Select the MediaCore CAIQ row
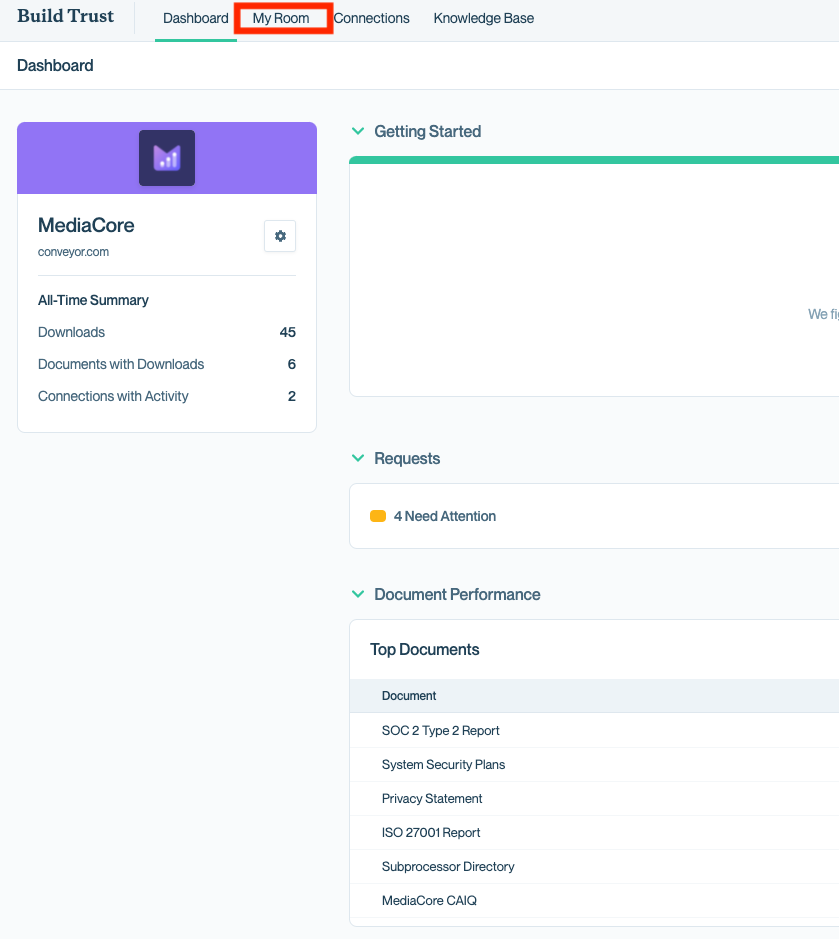 coord(594,901)
